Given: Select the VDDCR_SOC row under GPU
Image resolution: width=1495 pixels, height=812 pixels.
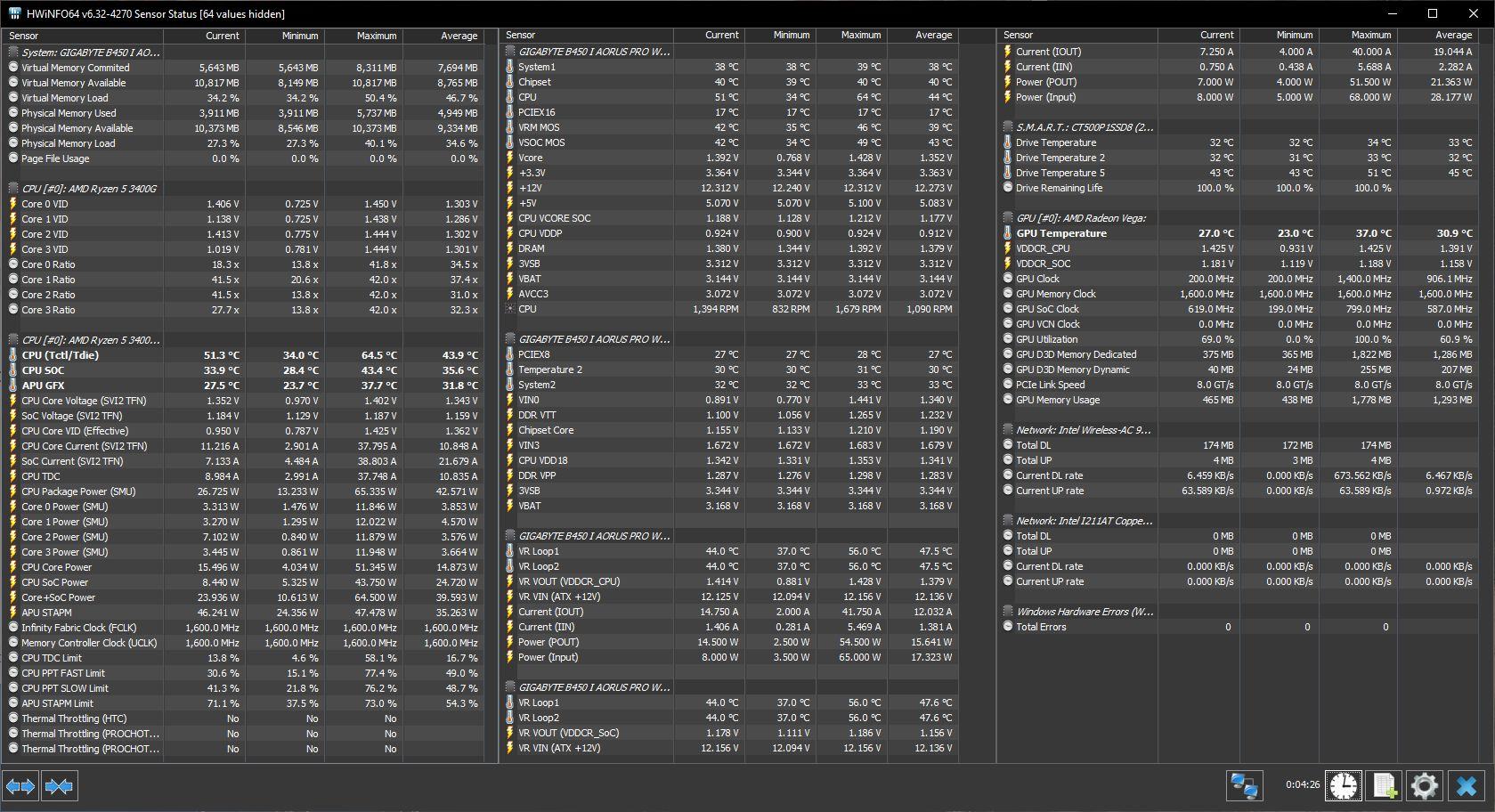Looking at the screenshot, I should pos(1237,264).
